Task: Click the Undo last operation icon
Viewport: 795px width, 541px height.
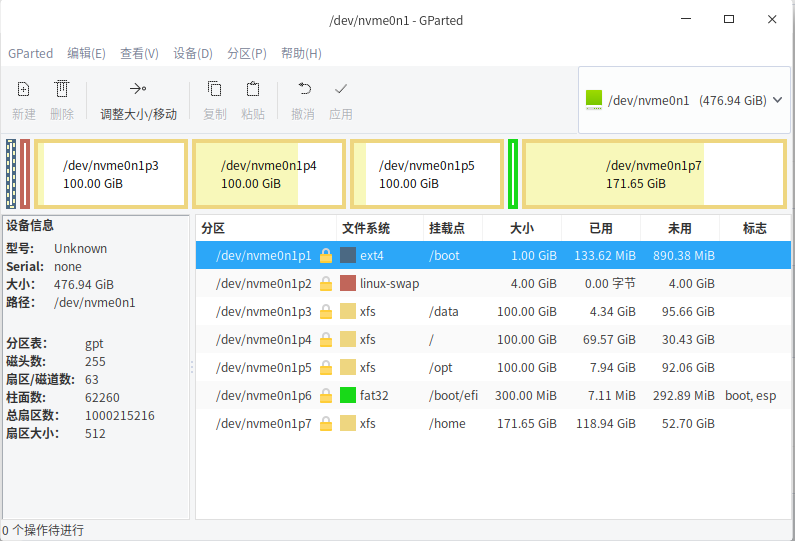Action: coord(304,89)
